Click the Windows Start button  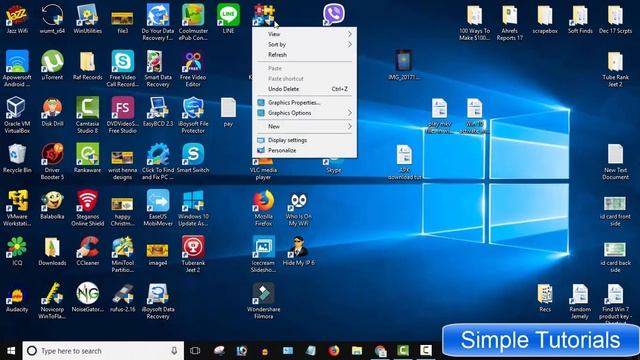(11, 351)
